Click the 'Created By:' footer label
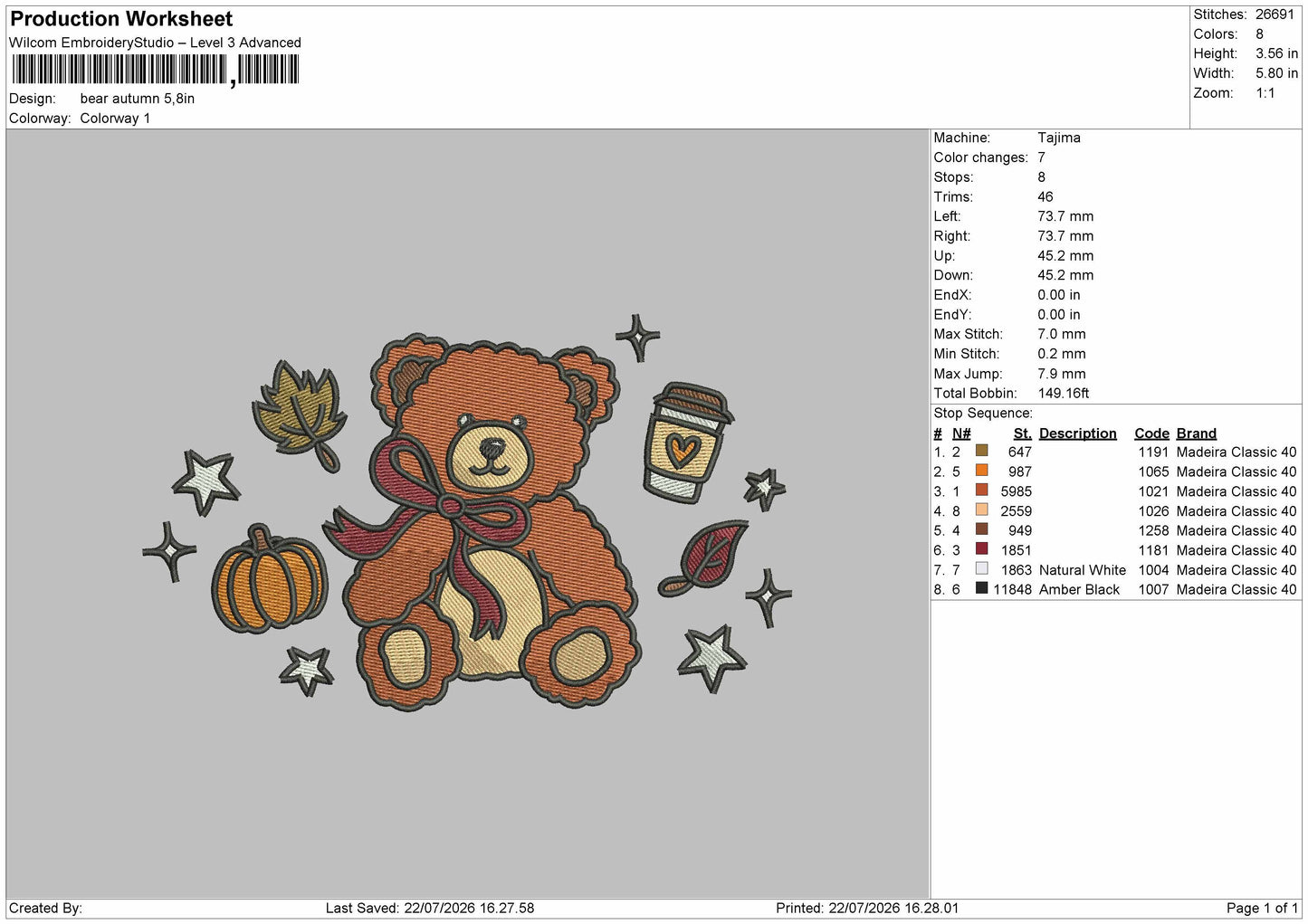The height and width of the screenshot is (924, 1308). tap(45, 908)
